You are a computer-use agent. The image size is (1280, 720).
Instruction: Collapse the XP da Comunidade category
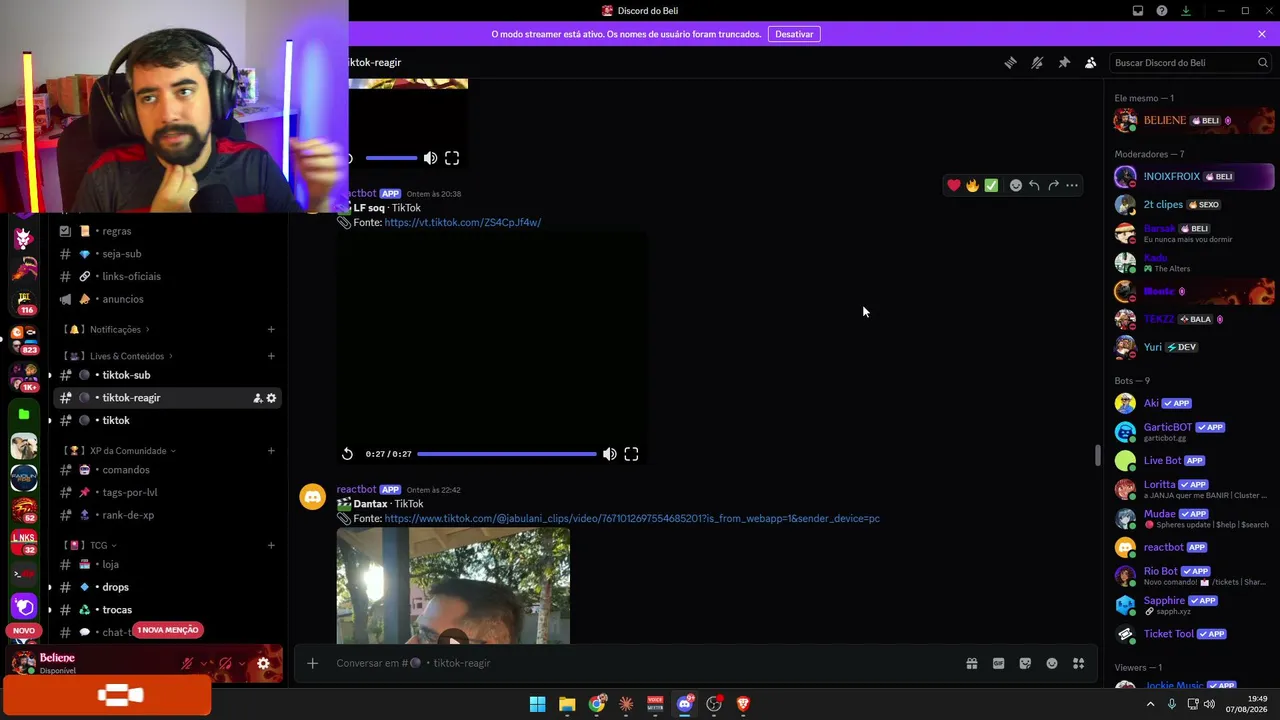coord(126,451)
